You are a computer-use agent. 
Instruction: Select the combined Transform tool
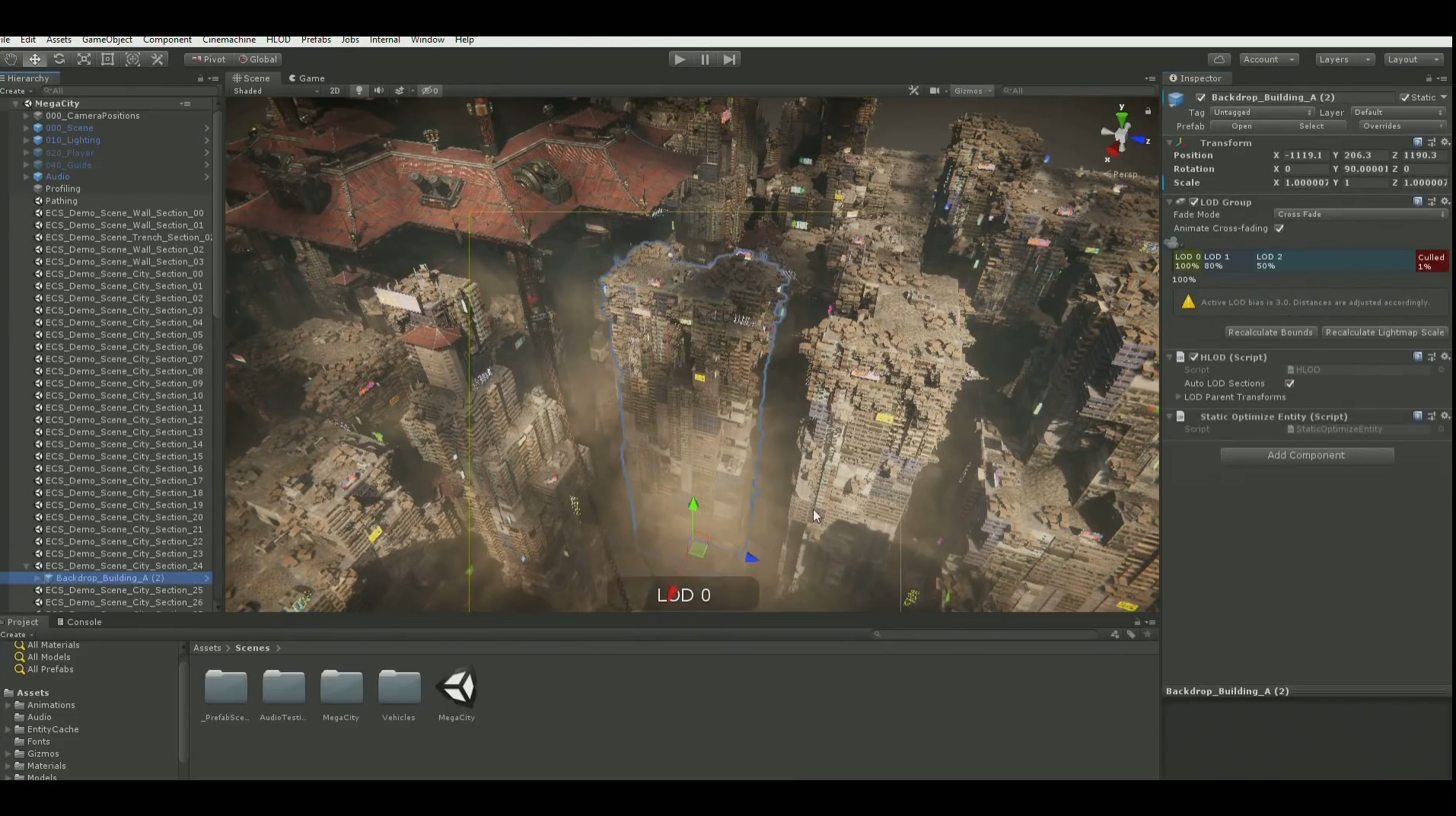(132, 59)
